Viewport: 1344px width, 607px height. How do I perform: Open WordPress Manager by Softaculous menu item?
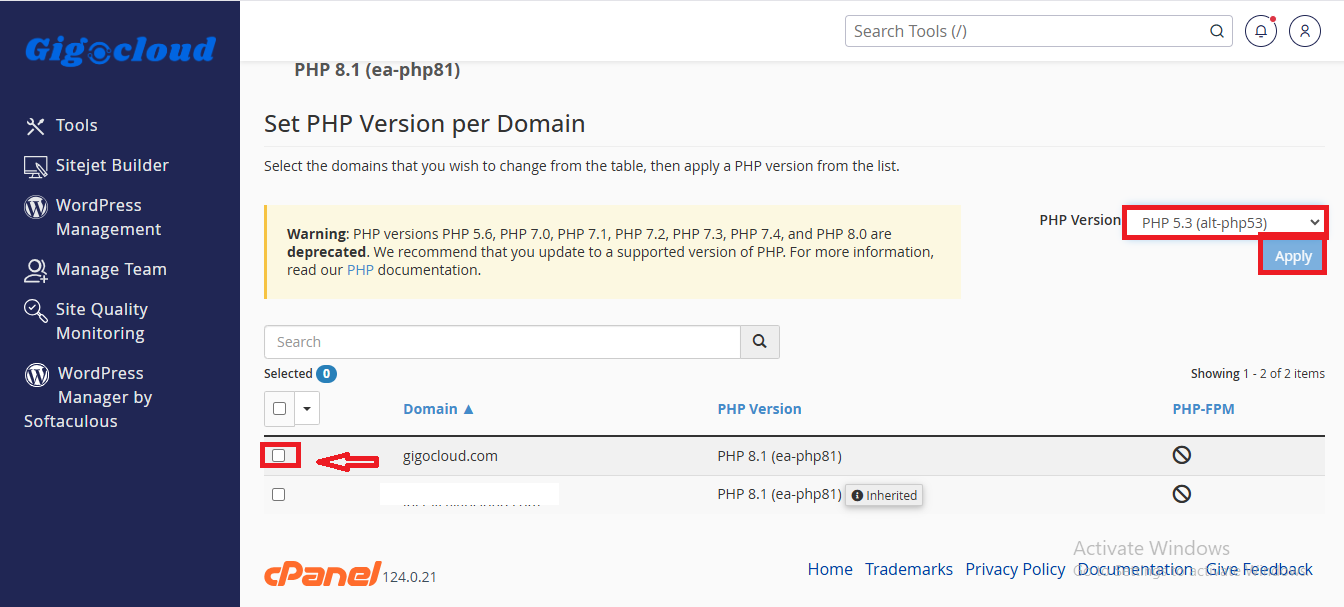point(88,397)
